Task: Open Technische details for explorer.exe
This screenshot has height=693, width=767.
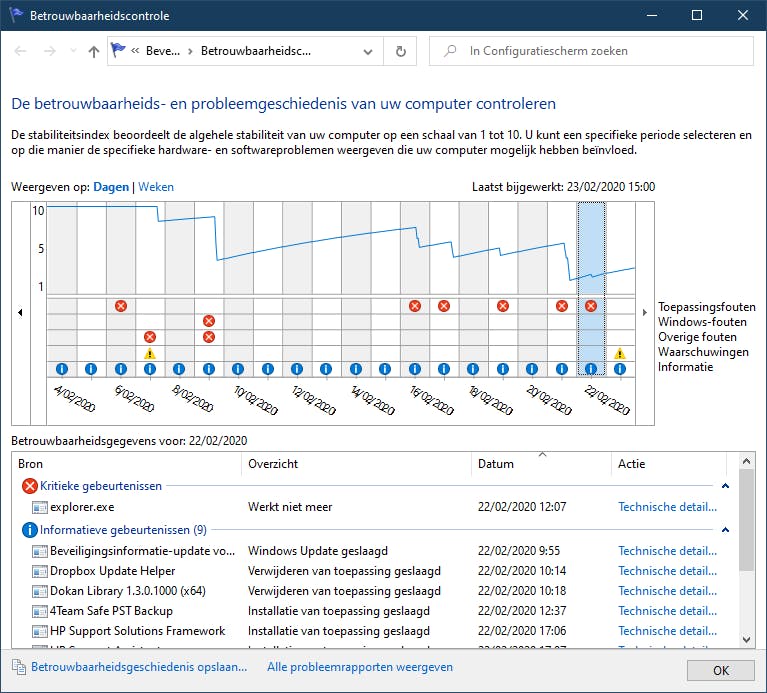Action: [x=667, y=507]
